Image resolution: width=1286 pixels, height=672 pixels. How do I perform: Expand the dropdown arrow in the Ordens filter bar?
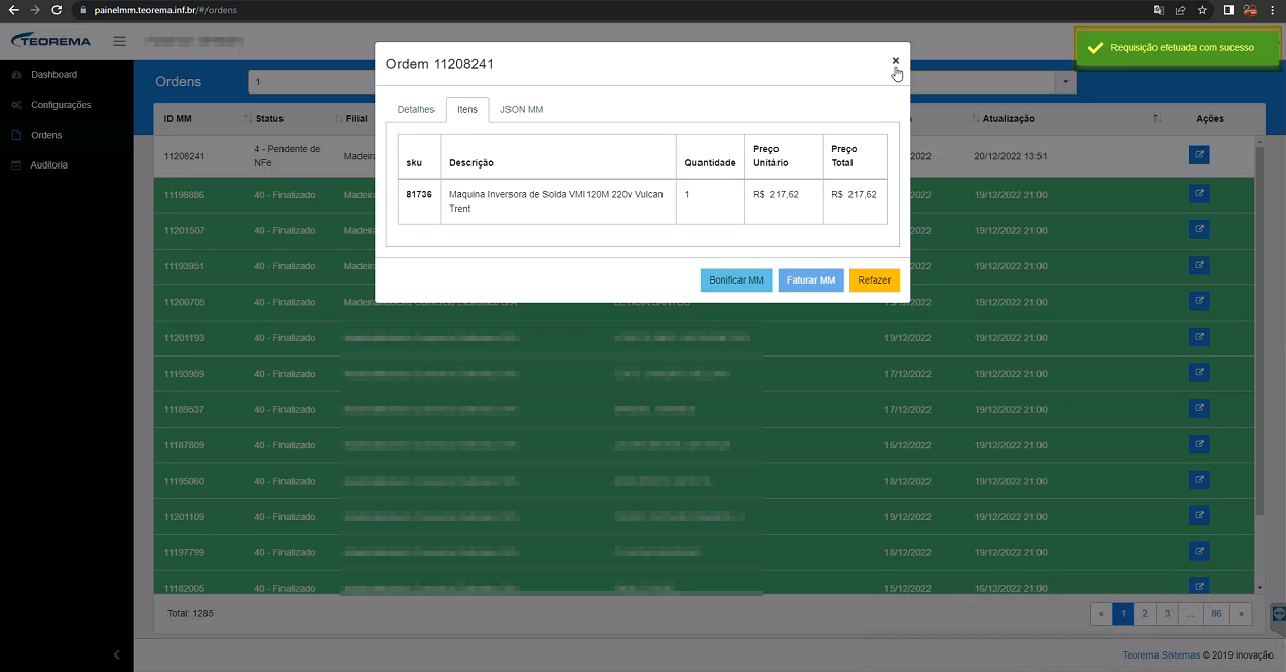pyautogui.click(x=1066, y=82)
